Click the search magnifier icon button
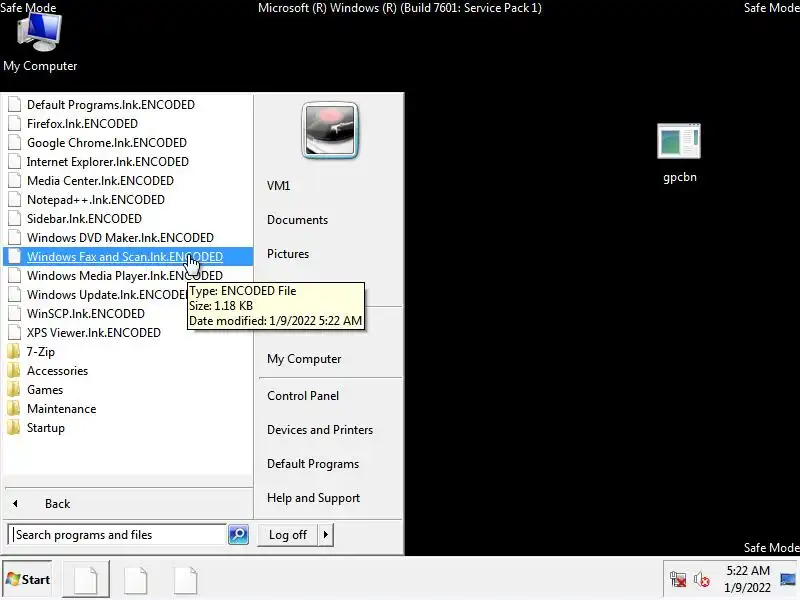This screenshot has width=800, height=600. (x=238, y=535)
